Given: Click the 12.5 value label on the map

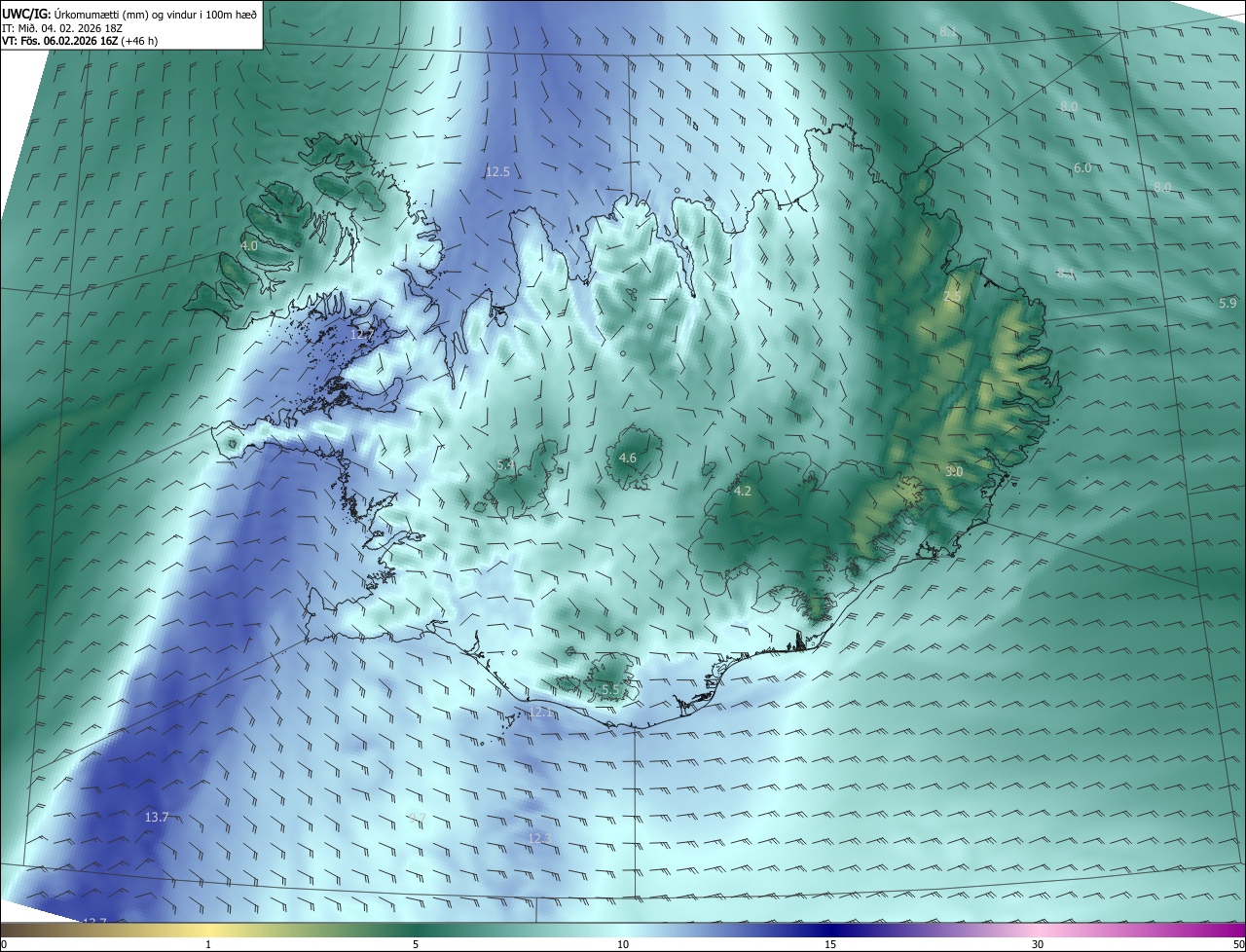Looking at the screenshot, I should (497, 171).
